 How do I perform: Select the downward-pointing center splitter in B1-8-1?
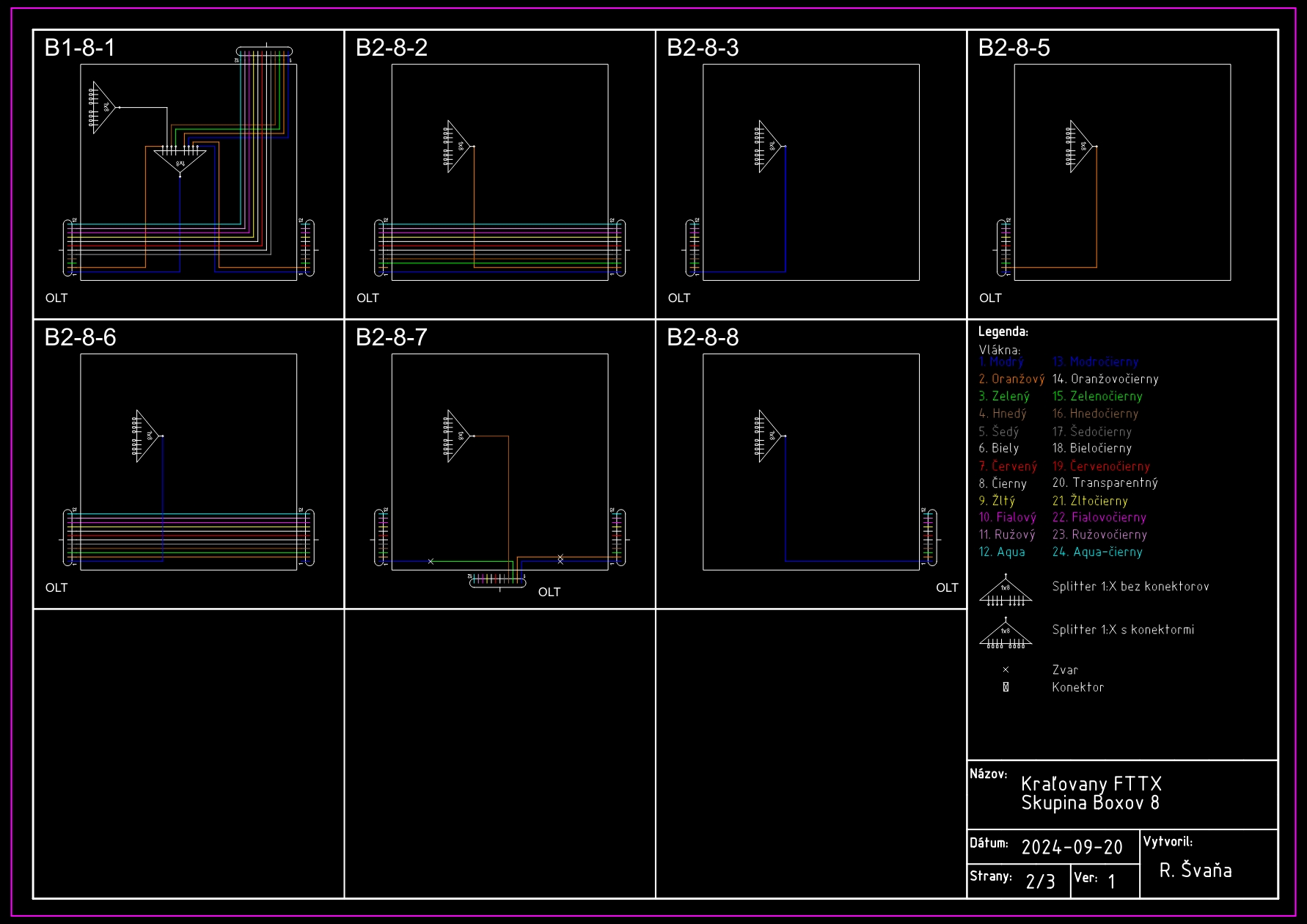(x=180, y=160)
